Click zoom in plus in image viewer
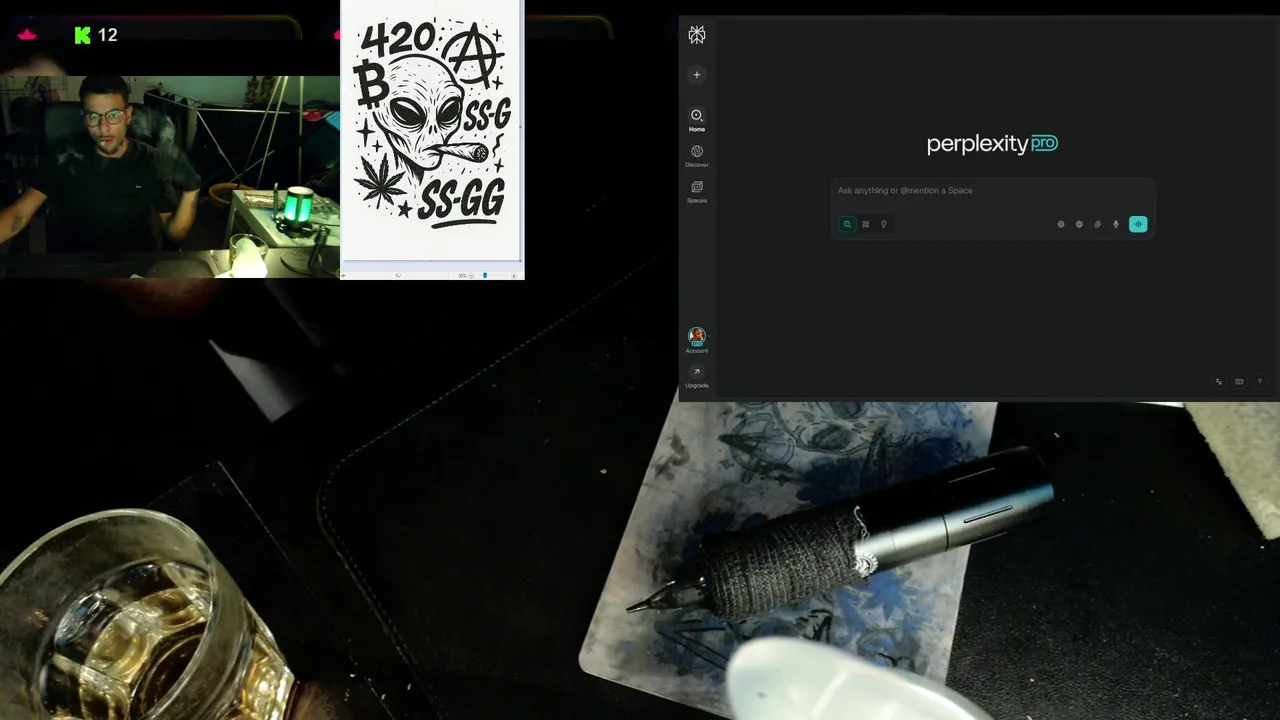The height and width of the screenshot is (720, 1280). click(513, 275)
